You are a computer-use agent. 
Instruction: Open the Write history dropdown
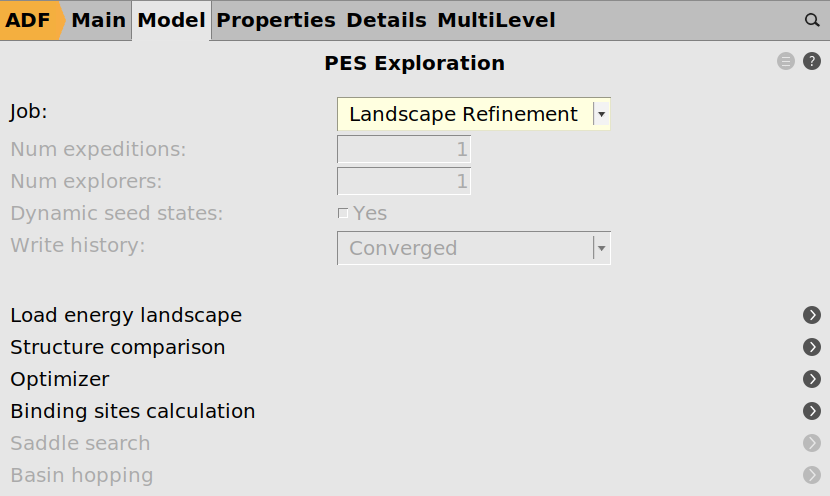pos(474,249)
